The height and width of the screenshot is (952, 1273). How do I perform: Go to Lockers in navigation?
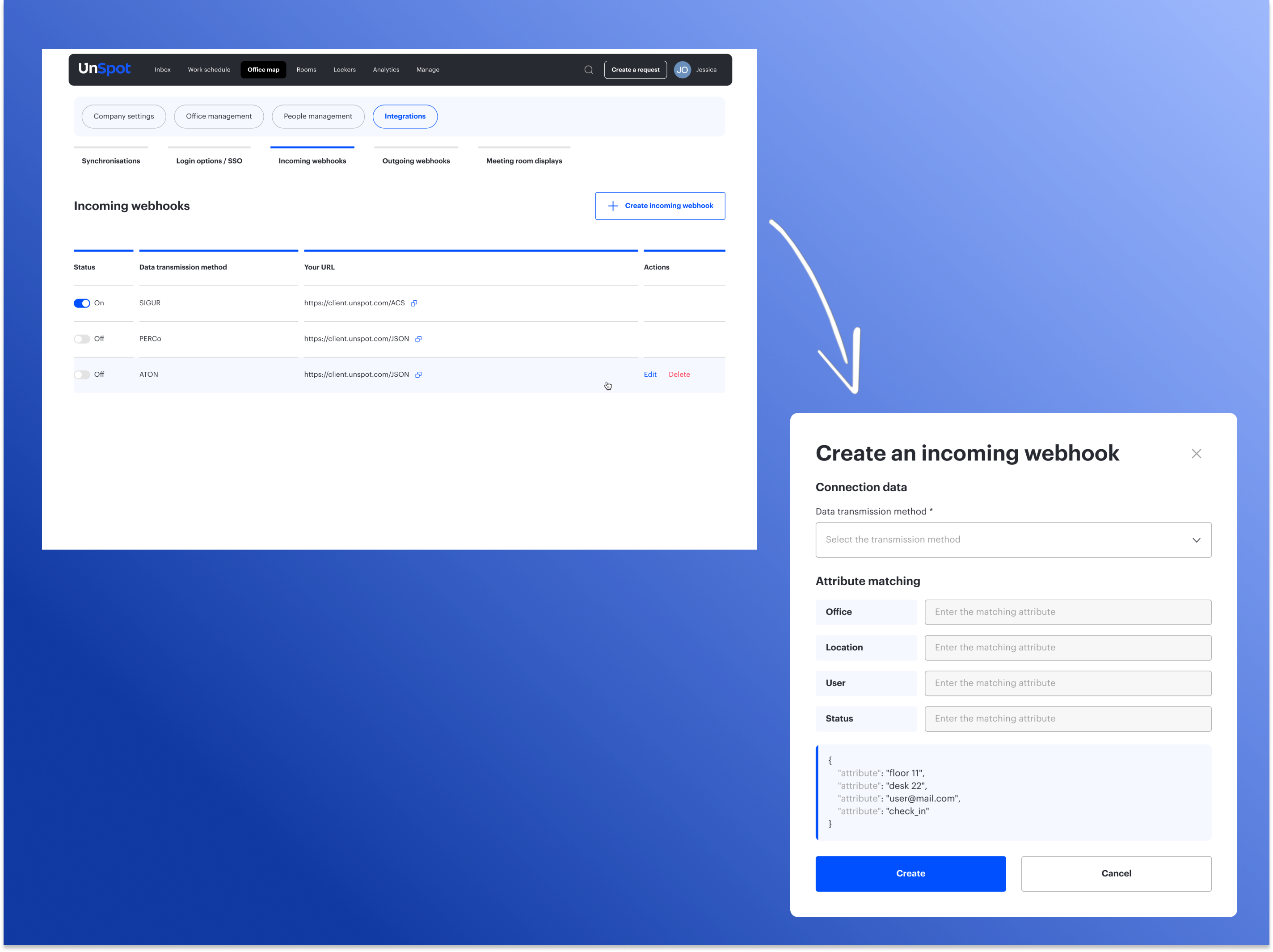344,70
